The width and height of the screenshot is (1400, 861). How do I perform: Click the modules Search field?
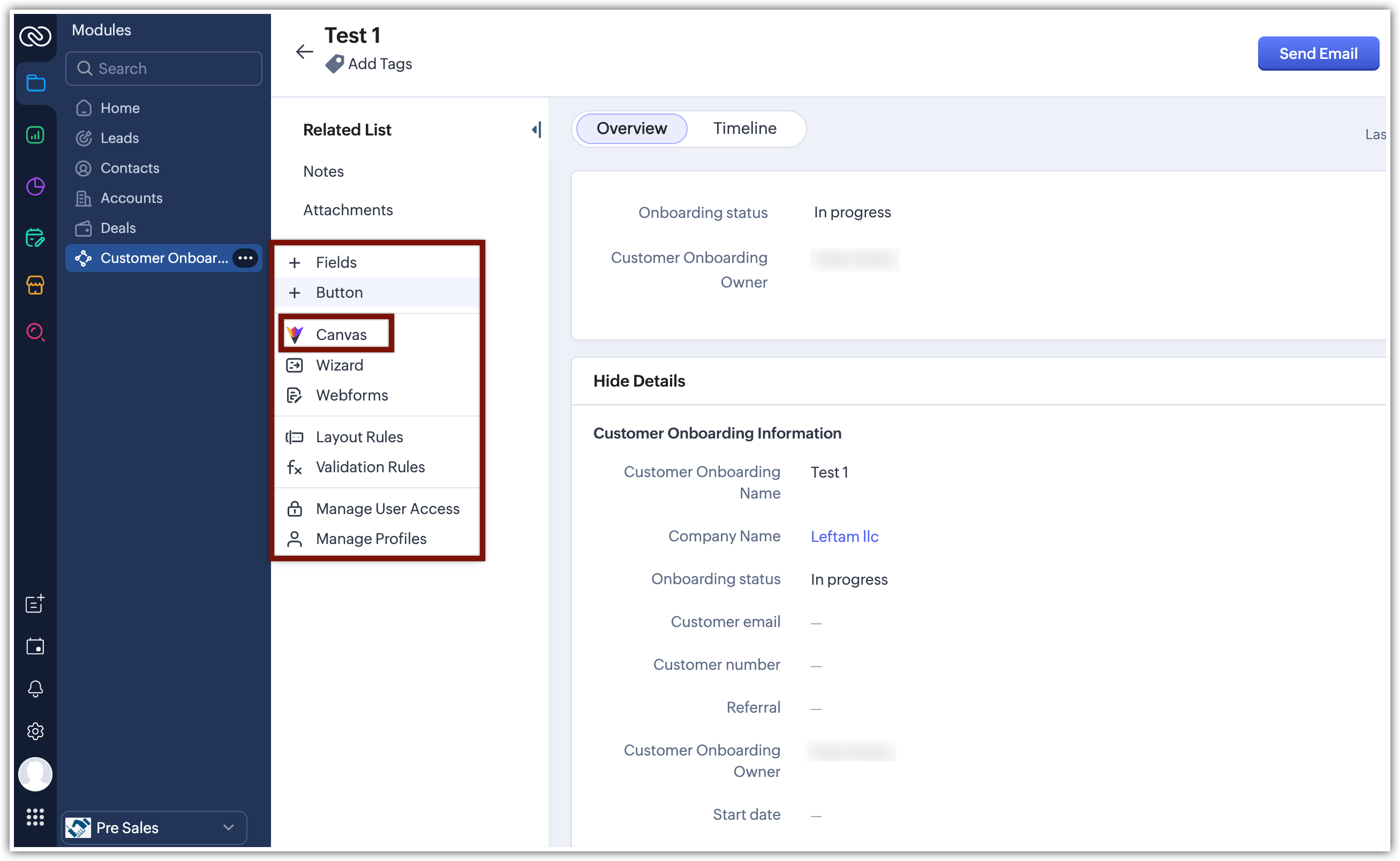(x=164, y=69)
